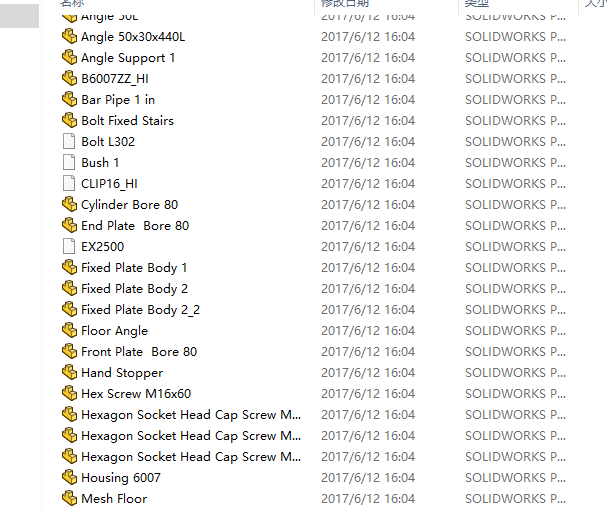This screenshot has width=607, height=524.
Task: Select the file named Bush 1
Action: point(100,163)
